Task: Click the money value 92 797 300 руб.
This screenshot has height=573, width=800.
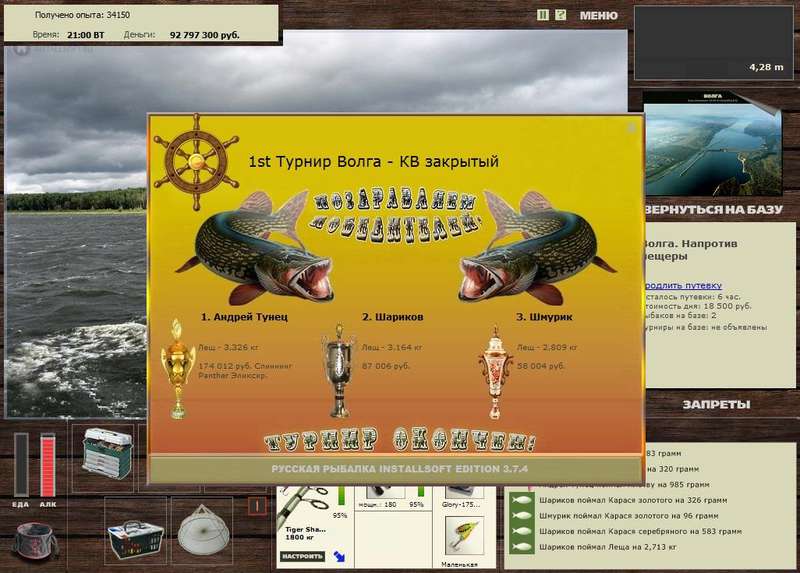Action: 205,35
